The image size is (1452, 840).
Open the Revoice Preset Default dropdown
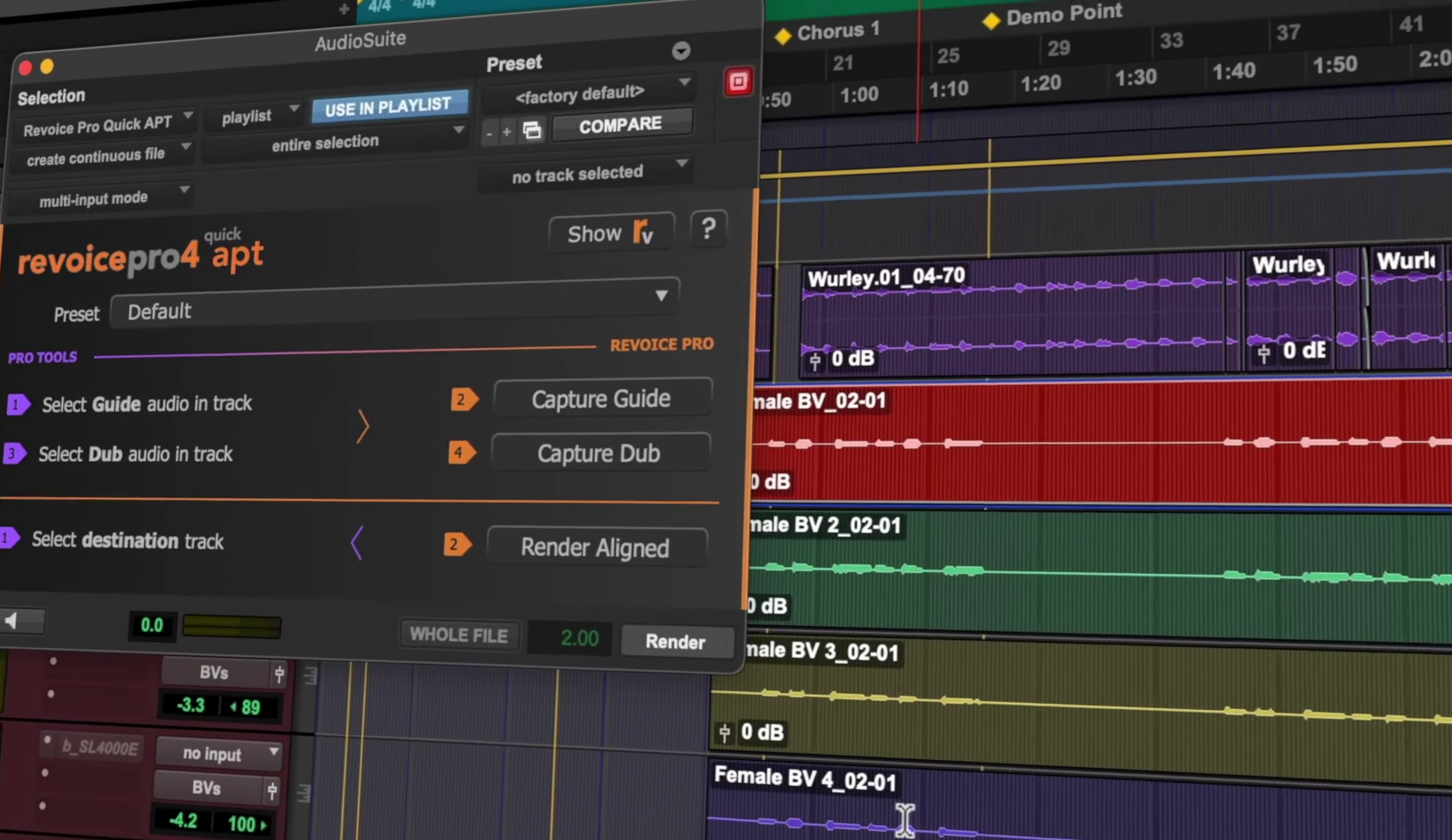394,304
